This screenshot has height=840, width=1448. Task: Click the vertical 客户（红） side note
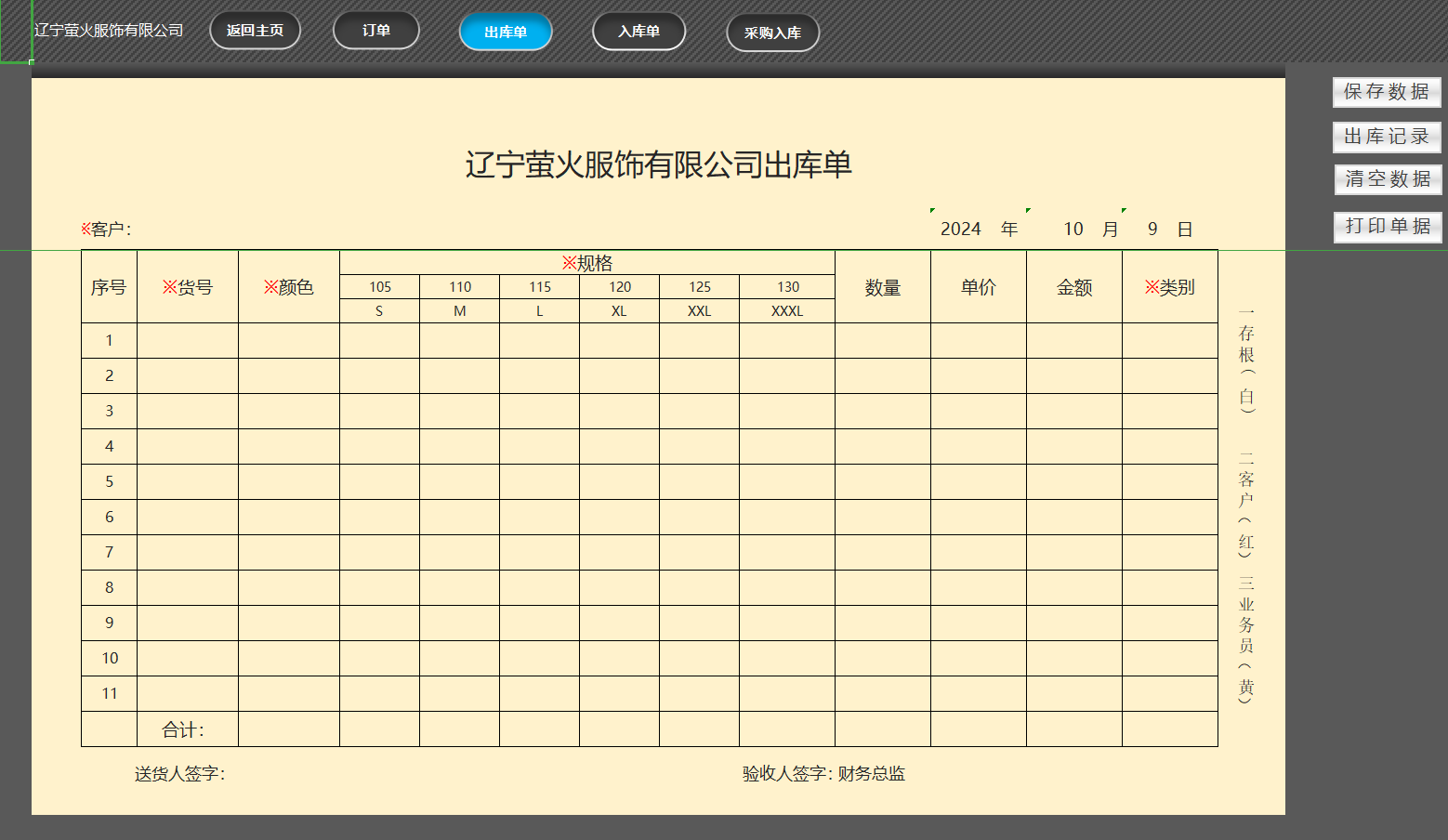click(1246, 505)
